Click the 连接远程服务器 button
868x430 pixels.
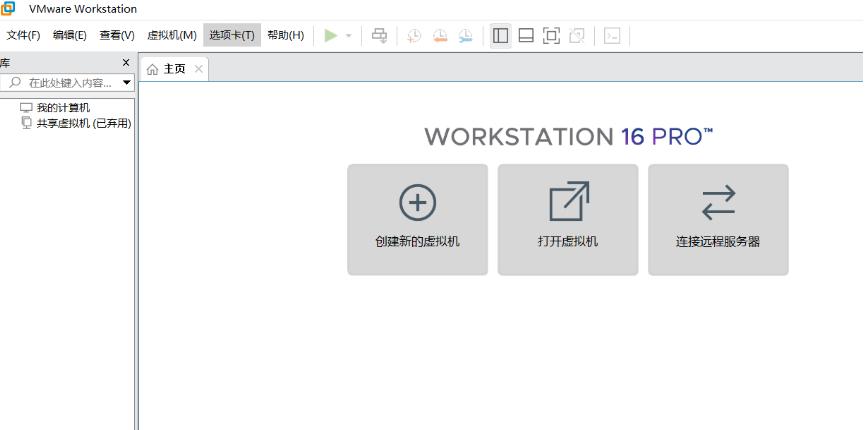[x=718, y=219]
